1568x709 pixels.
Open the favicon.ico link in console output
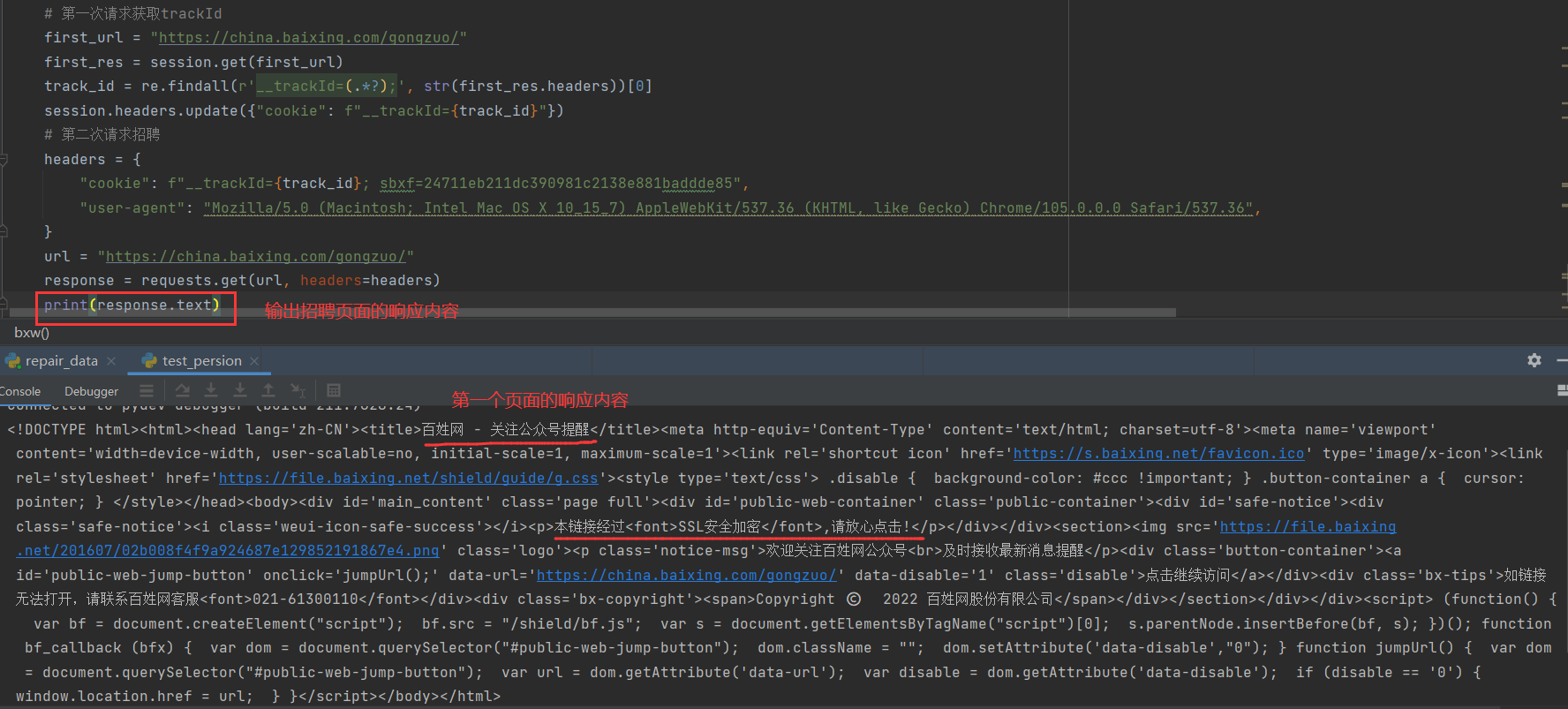tap(1158, 454)
